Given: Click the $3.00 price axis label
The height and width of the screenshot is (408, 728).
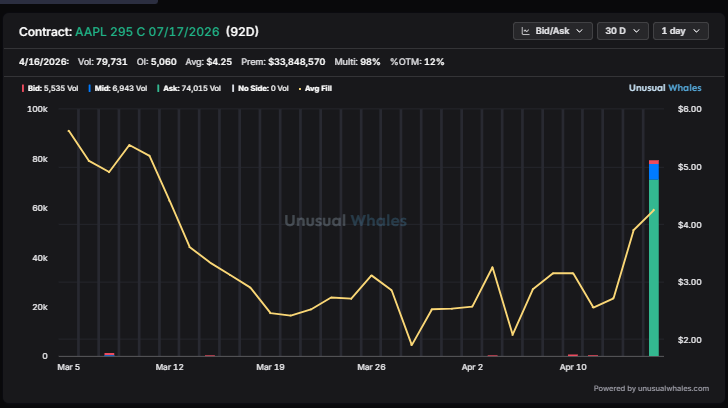Looking at the screenshot, I should 689,282.
